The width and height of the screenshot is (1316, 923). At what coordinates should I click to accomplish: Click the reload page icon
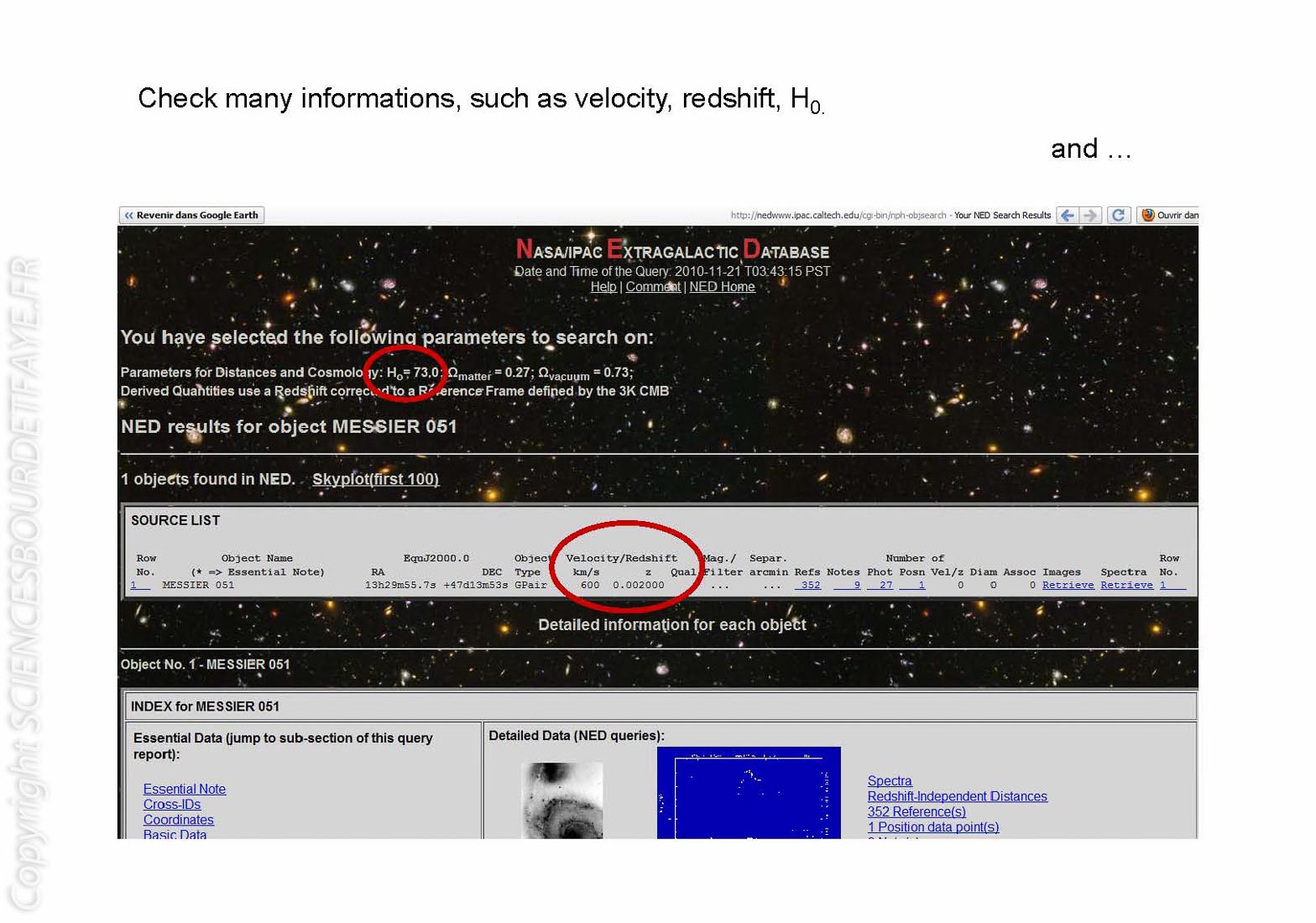coord(1119,216)
